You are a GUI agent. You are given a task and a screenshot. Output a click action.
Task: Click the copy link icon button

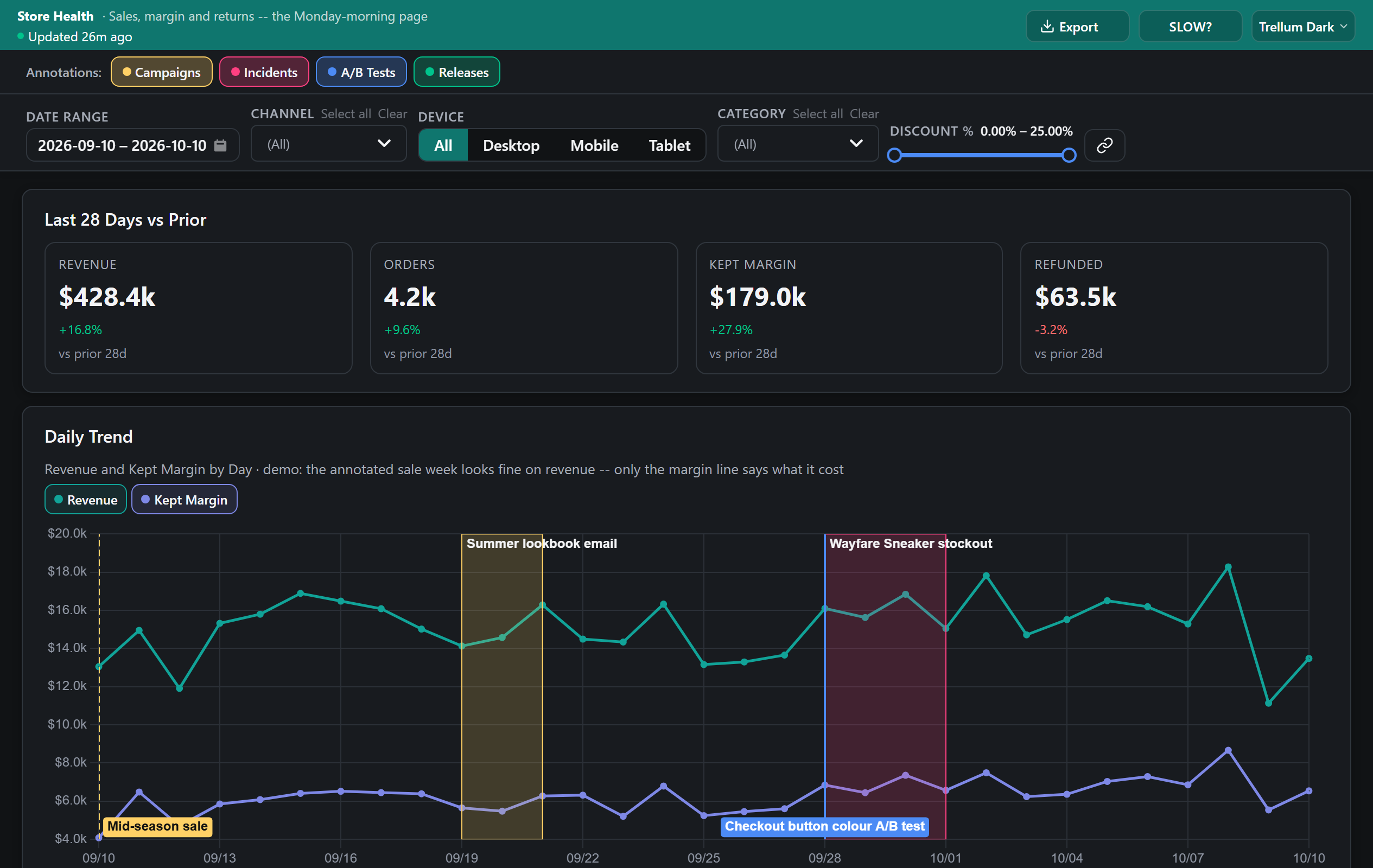(x=1104, y=145)
